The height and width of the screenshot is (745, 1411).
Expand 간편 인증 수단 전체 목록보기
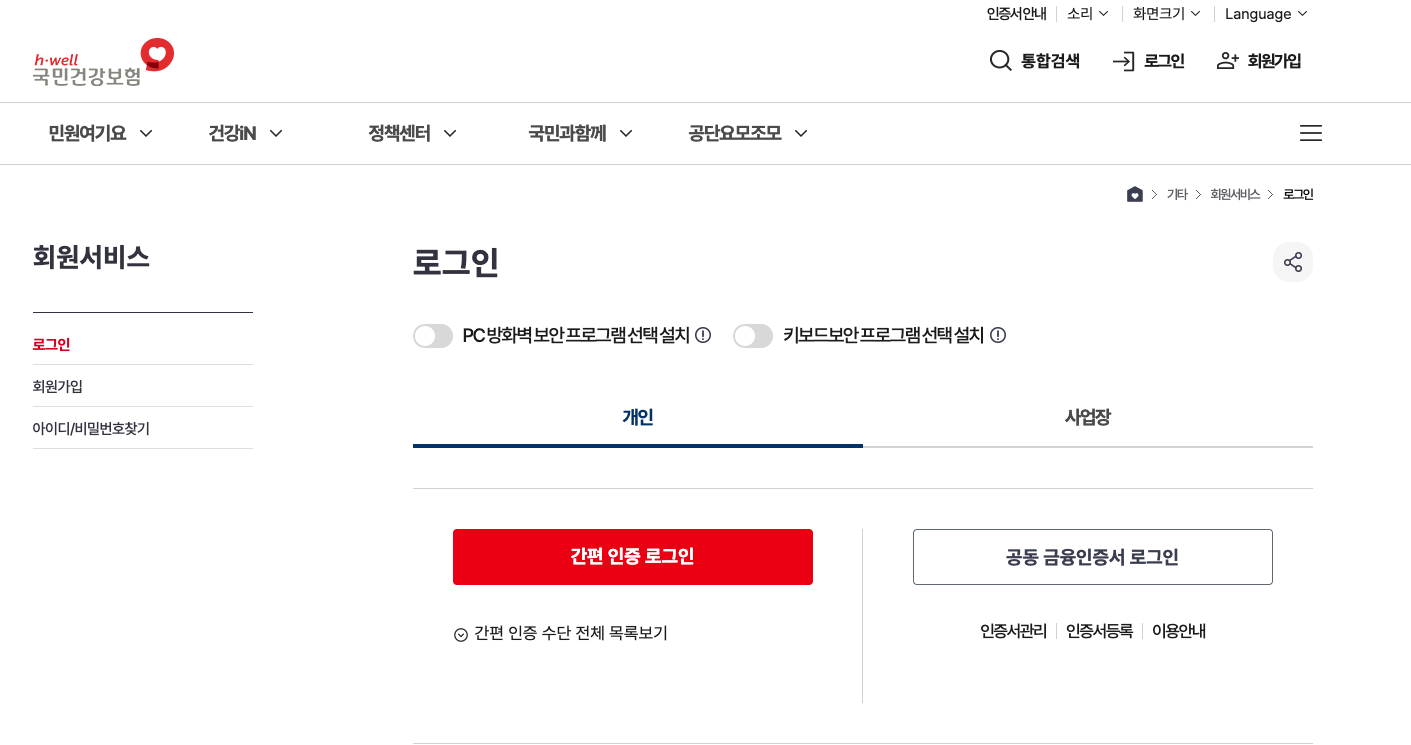[x=561, y=632]
